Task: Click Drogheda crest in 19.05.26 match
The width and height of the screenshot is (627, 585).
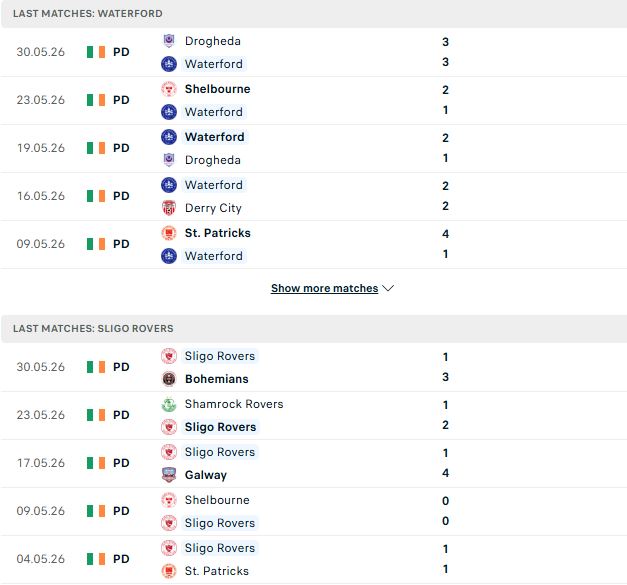Action: 169,160
